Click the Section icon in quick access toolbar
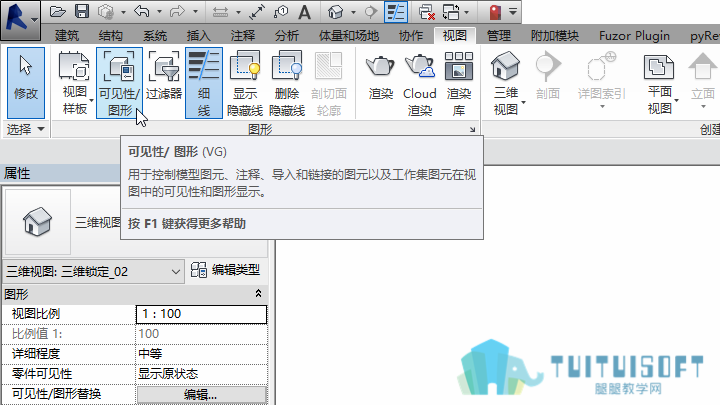720x405 pixels. (x=371, y=12)
